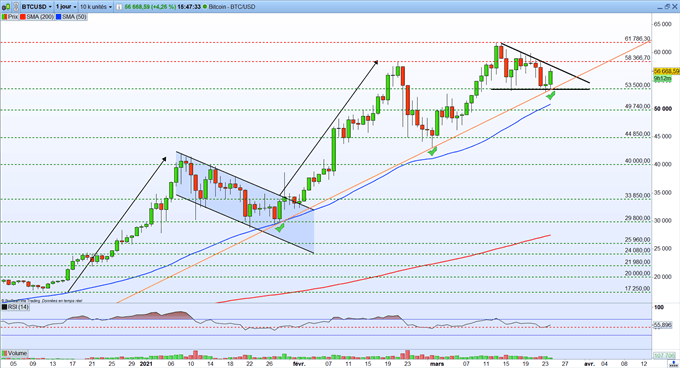Click the chart link group icon
Viewport: 680px width, 368px height.
pyautogui.click(x=16, y=7)
